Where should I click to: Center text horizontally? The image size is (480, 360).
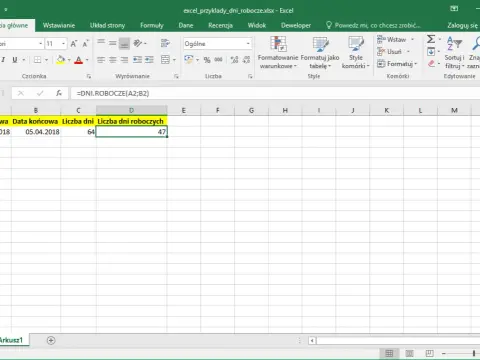coord(113,60)
